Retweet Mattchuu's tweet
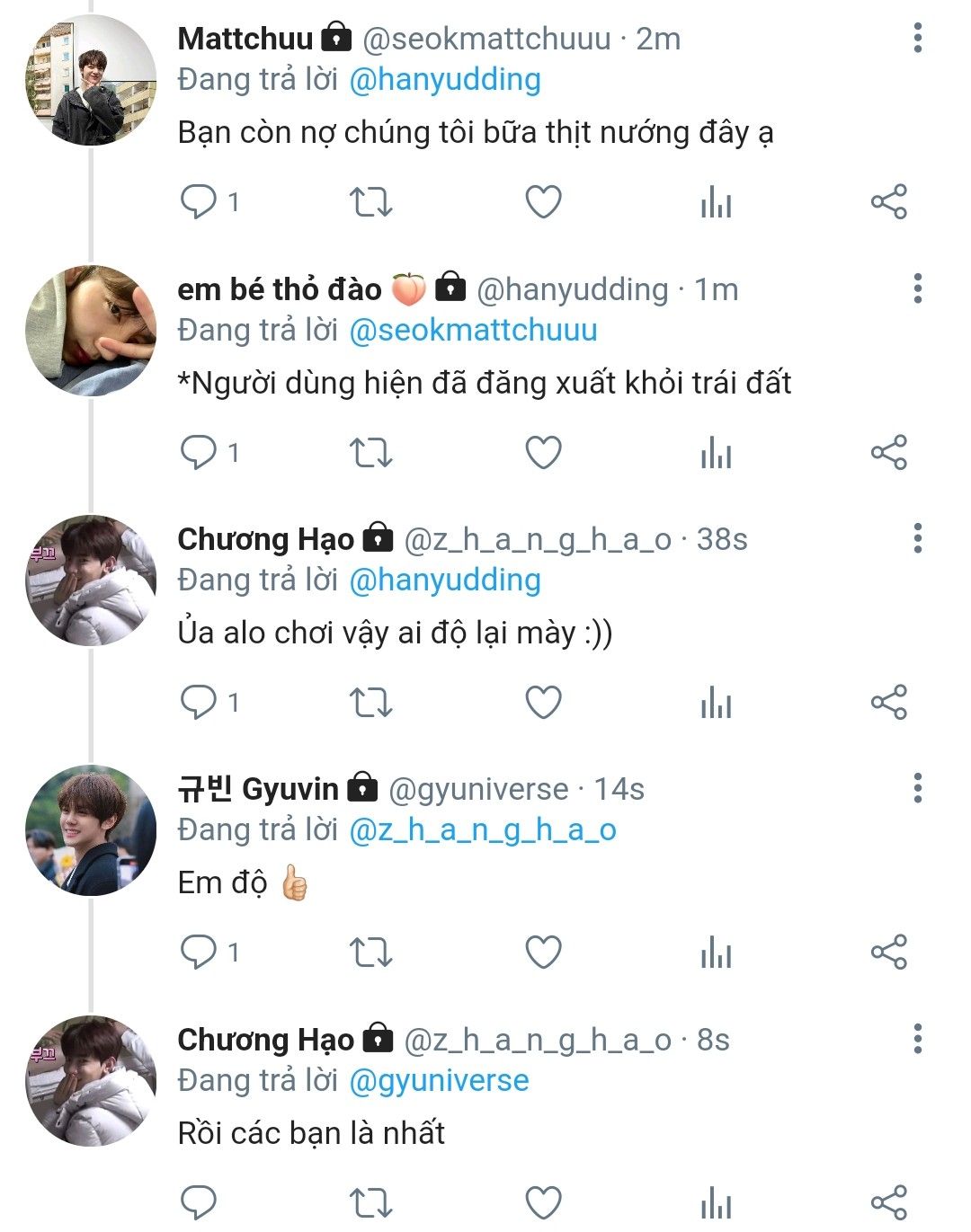This screenshot has width=971, height=1232. click(370, 202)
